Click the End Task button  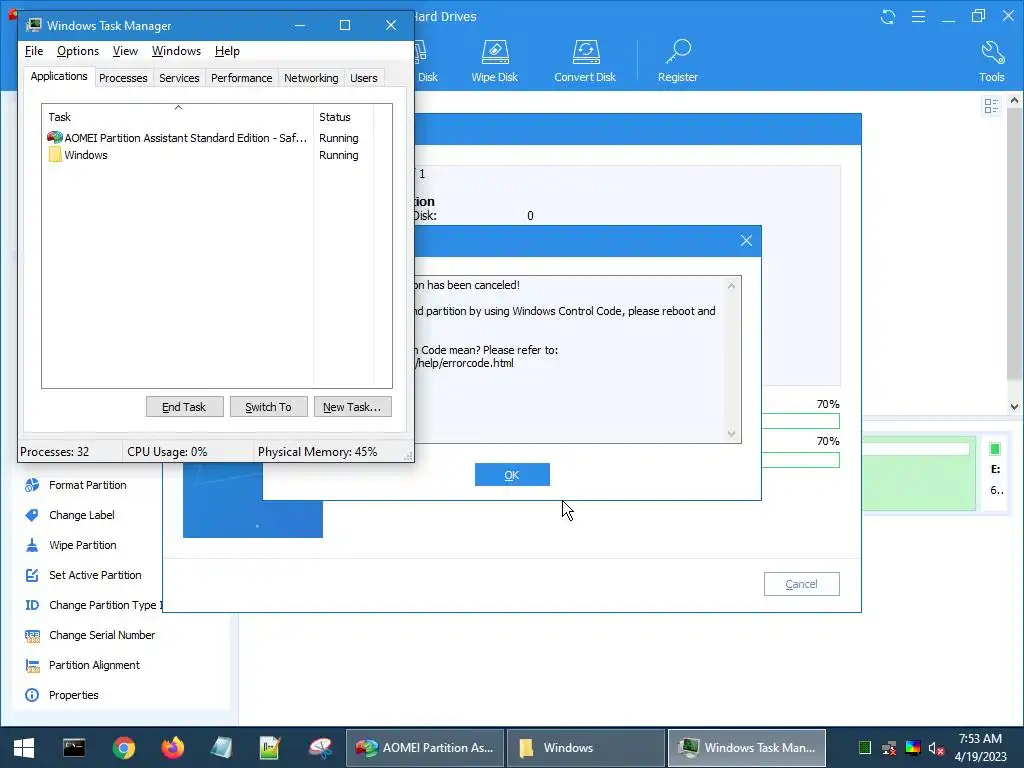tap(184, 407)
